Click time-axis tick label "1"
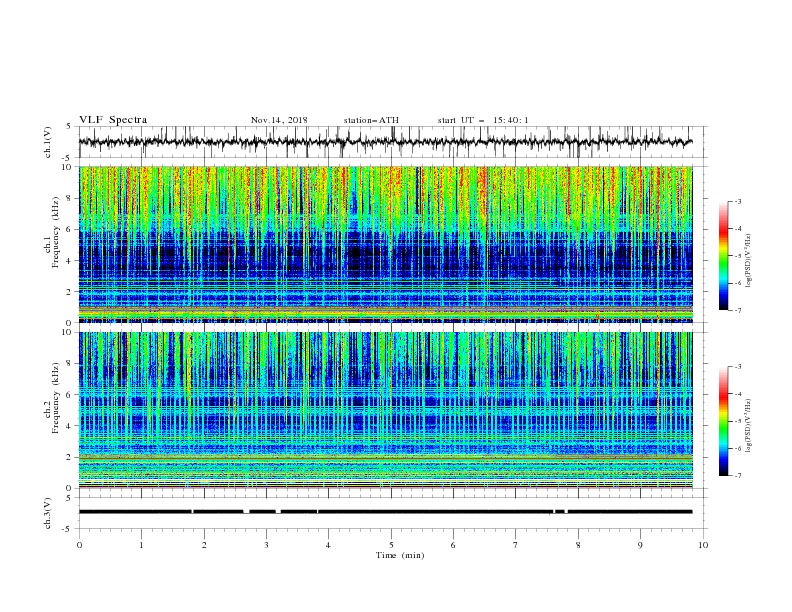The image size is (792, 612). pyautogui.click(x=141, y=545)
